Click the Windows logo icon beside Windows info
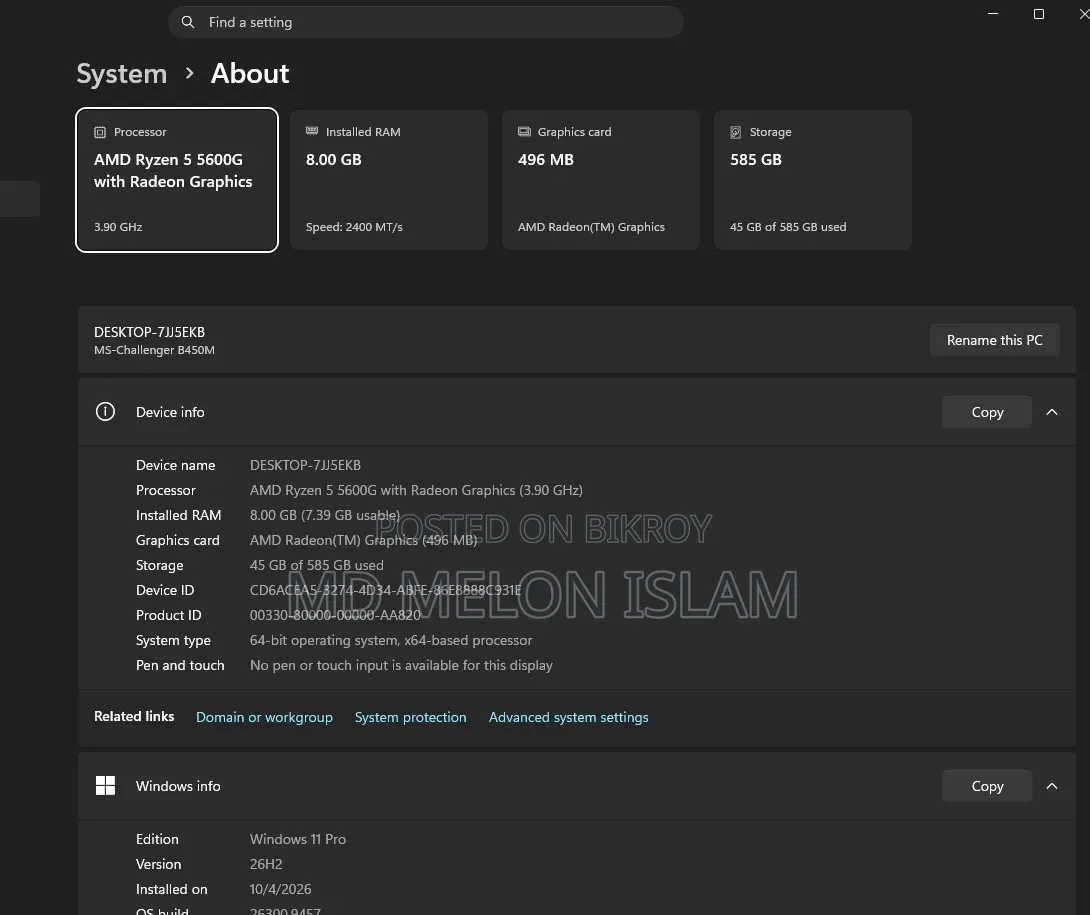The height and width of the screenshot is (915, 1090). tap(105, 786)
